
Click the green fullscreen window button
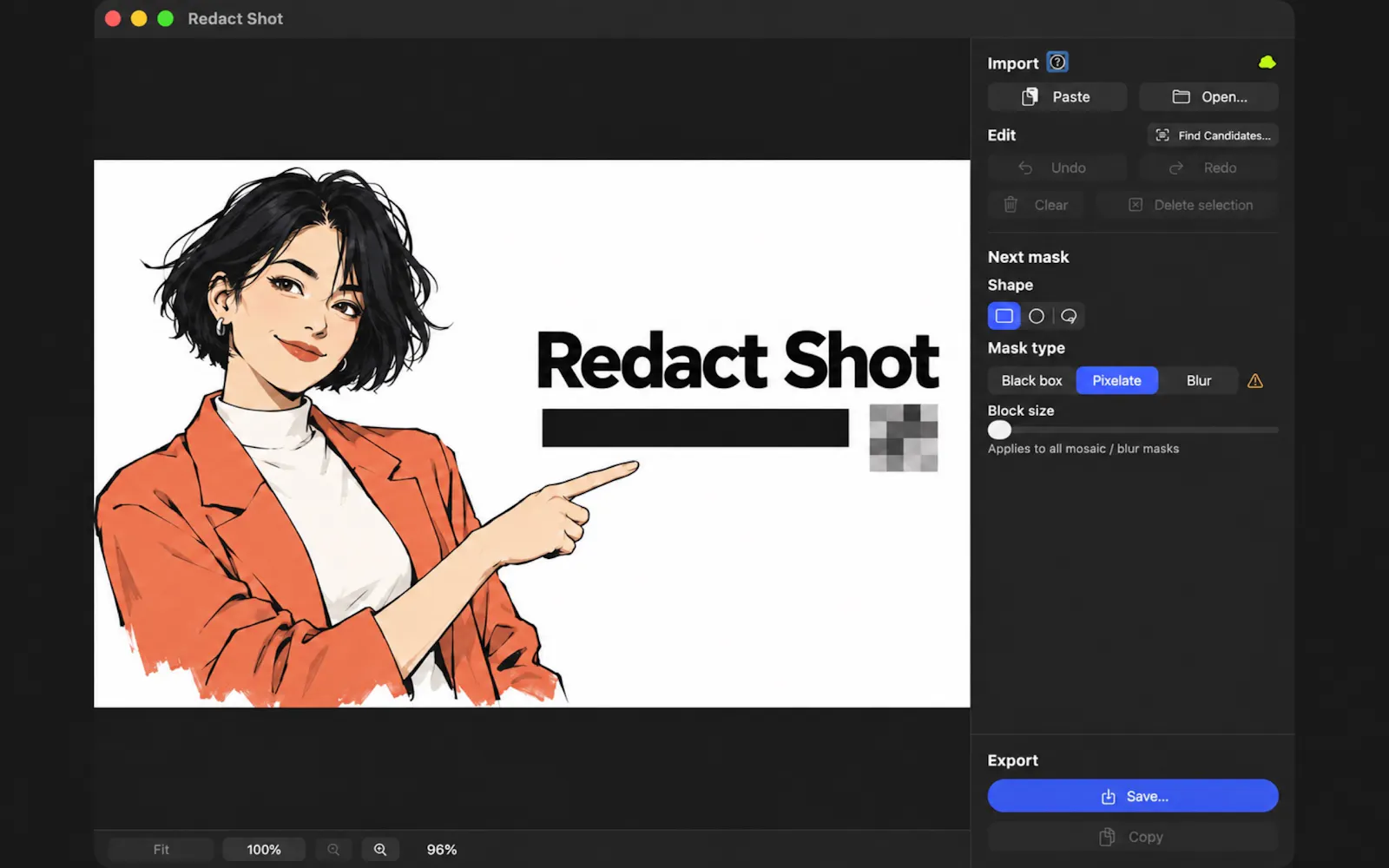166,18
